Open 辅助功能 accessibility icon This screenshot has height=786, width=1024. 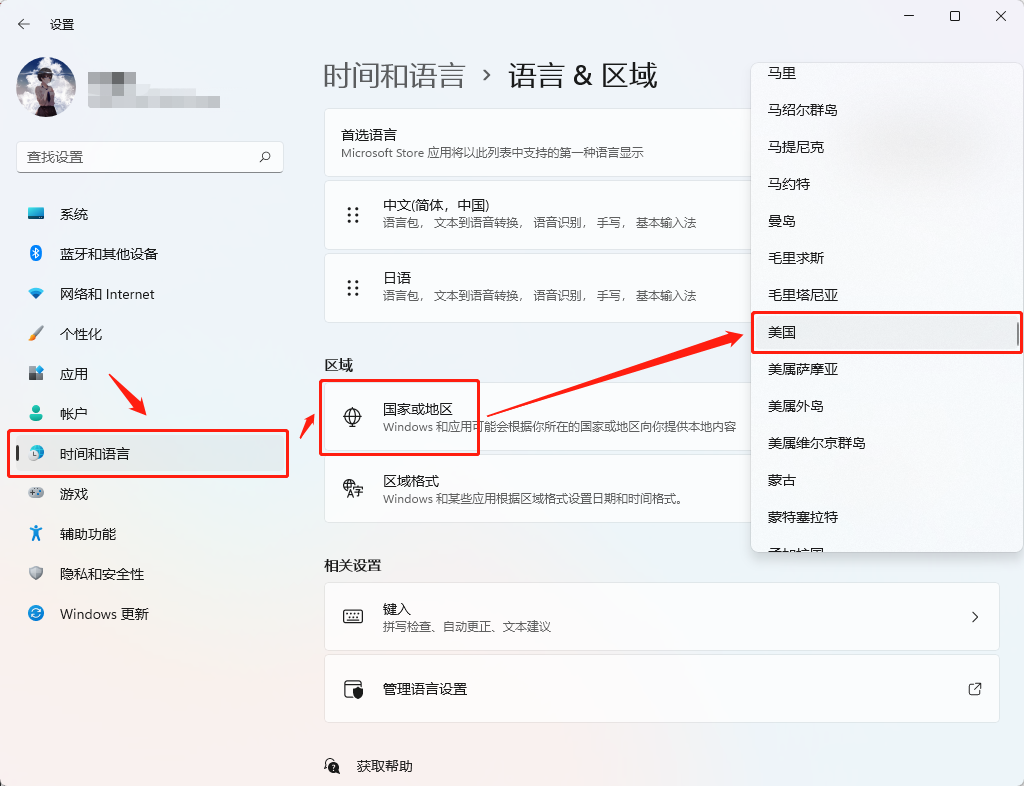tap(36, 533)
